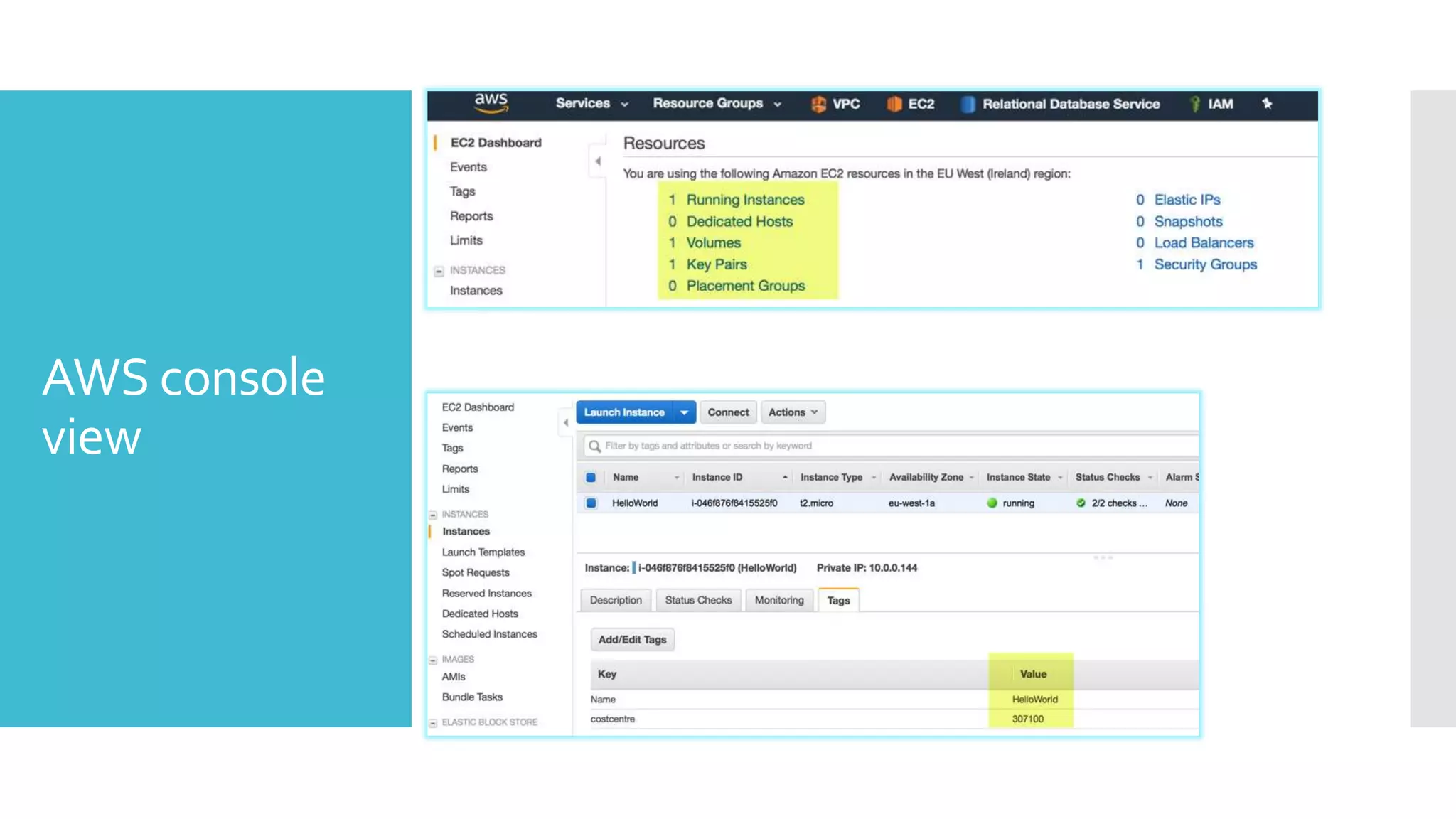
Task: Toggle the select-all instances checkbox
Action: click(591, 478)
